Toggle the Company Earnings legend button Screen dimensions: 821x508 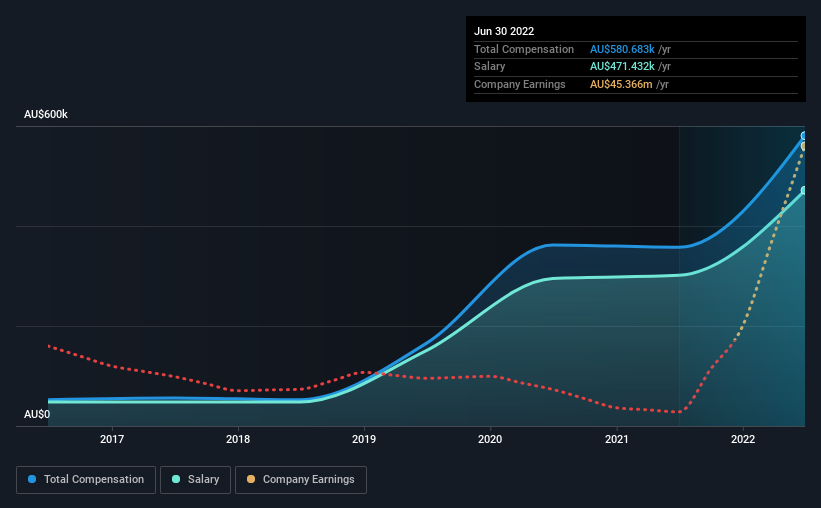tap(301, 480)
